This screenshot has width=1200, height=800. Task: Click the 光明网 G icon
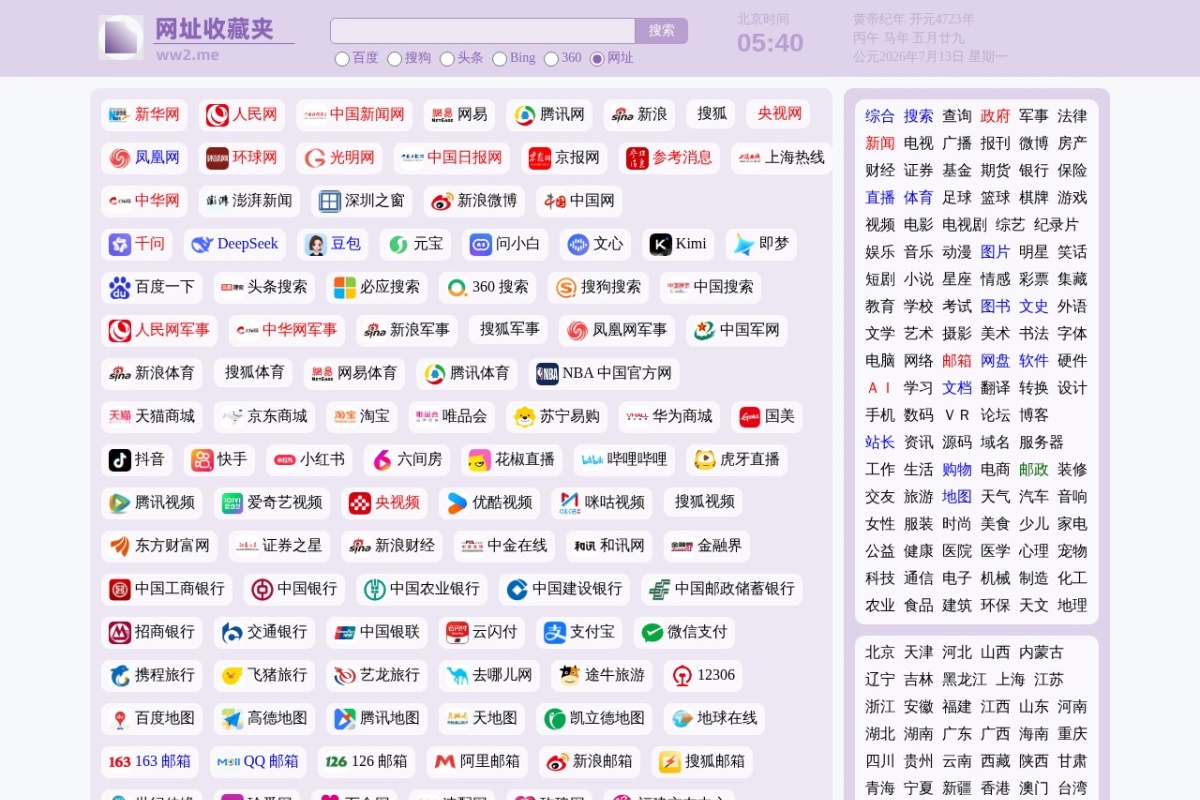[x=315, y=158]
